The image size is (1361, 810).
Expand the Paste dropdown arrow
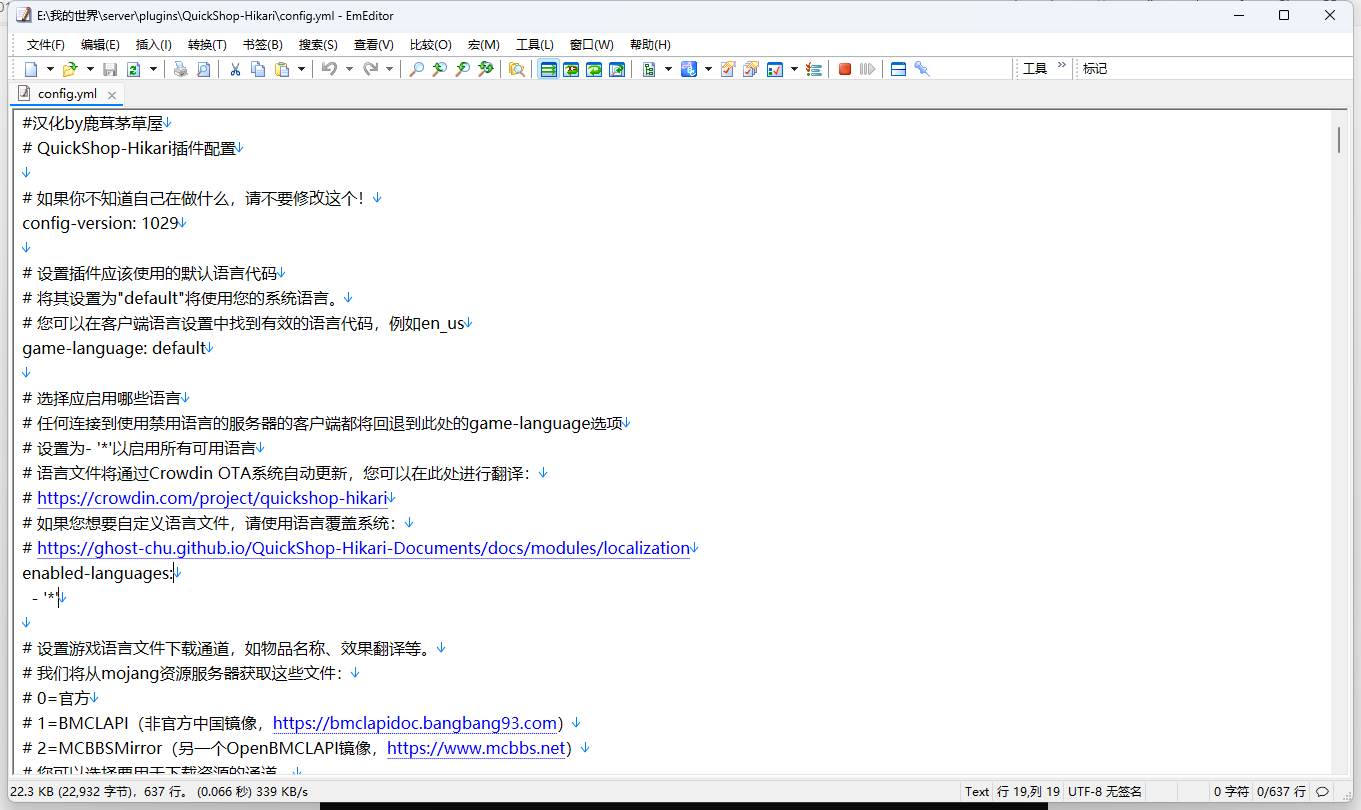coord(301,69)
